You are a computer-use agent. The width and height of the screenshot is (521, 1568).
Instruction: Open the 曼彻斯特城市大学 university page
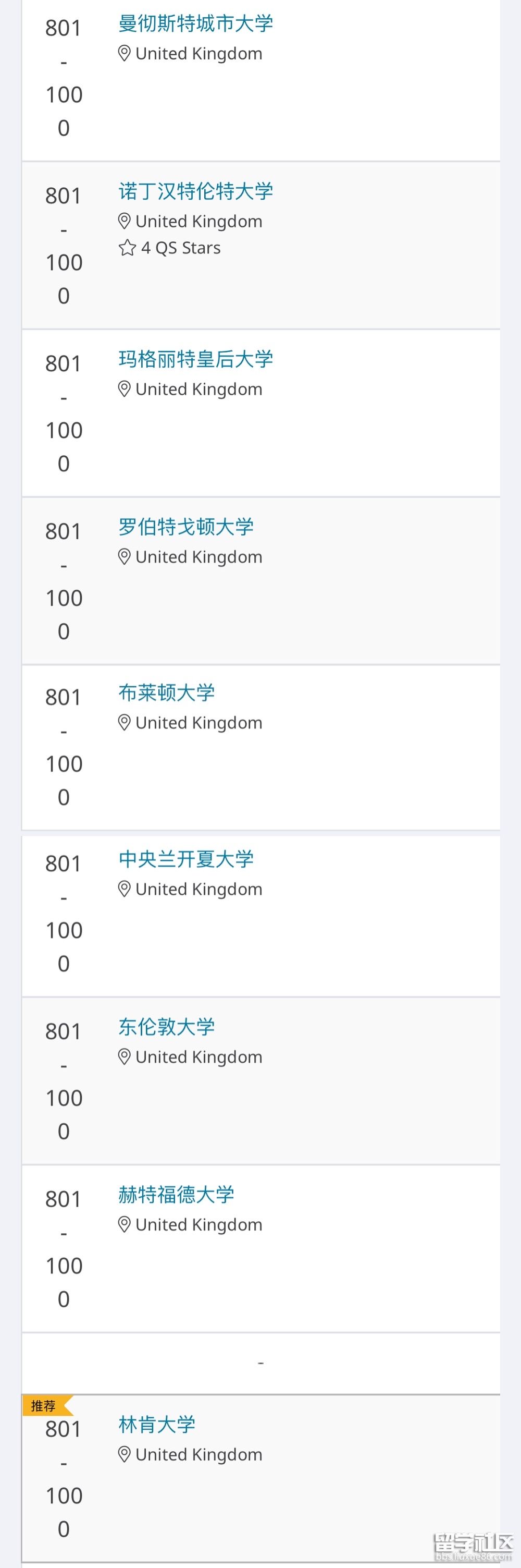click(196, 24)
